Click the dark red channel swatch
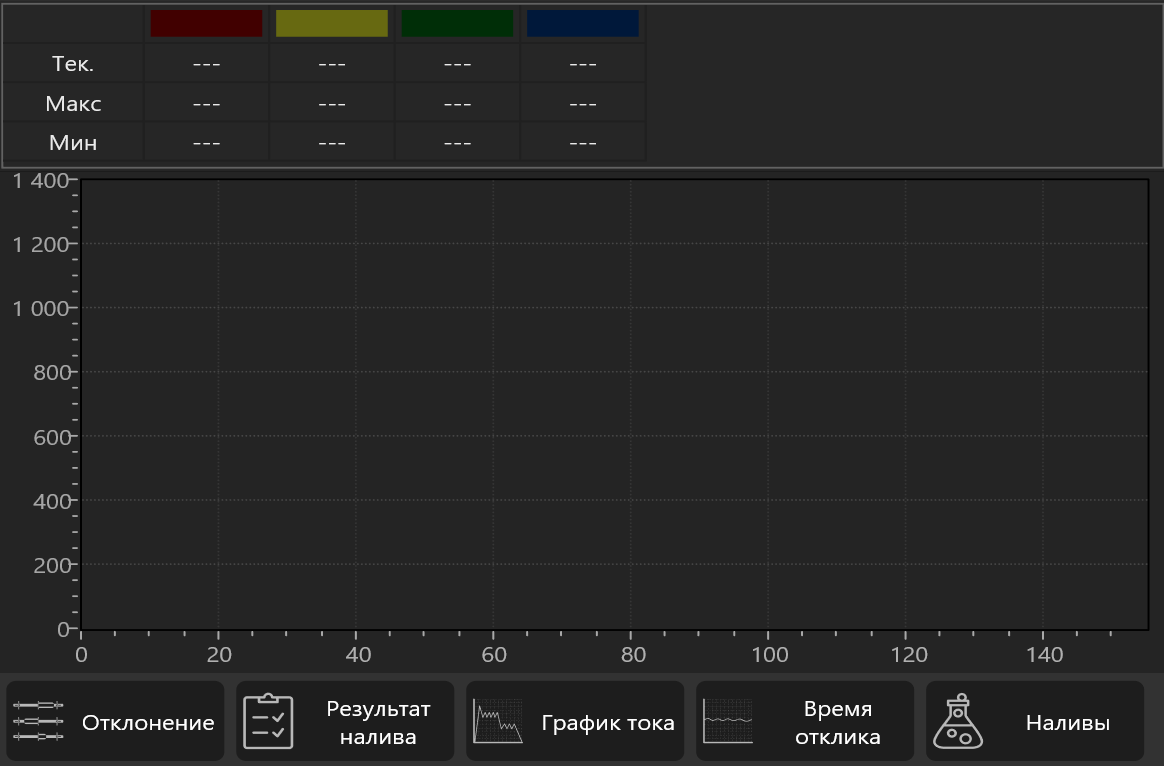The height and width of the screenshot is (766, 1164). (x=206, y=23)
